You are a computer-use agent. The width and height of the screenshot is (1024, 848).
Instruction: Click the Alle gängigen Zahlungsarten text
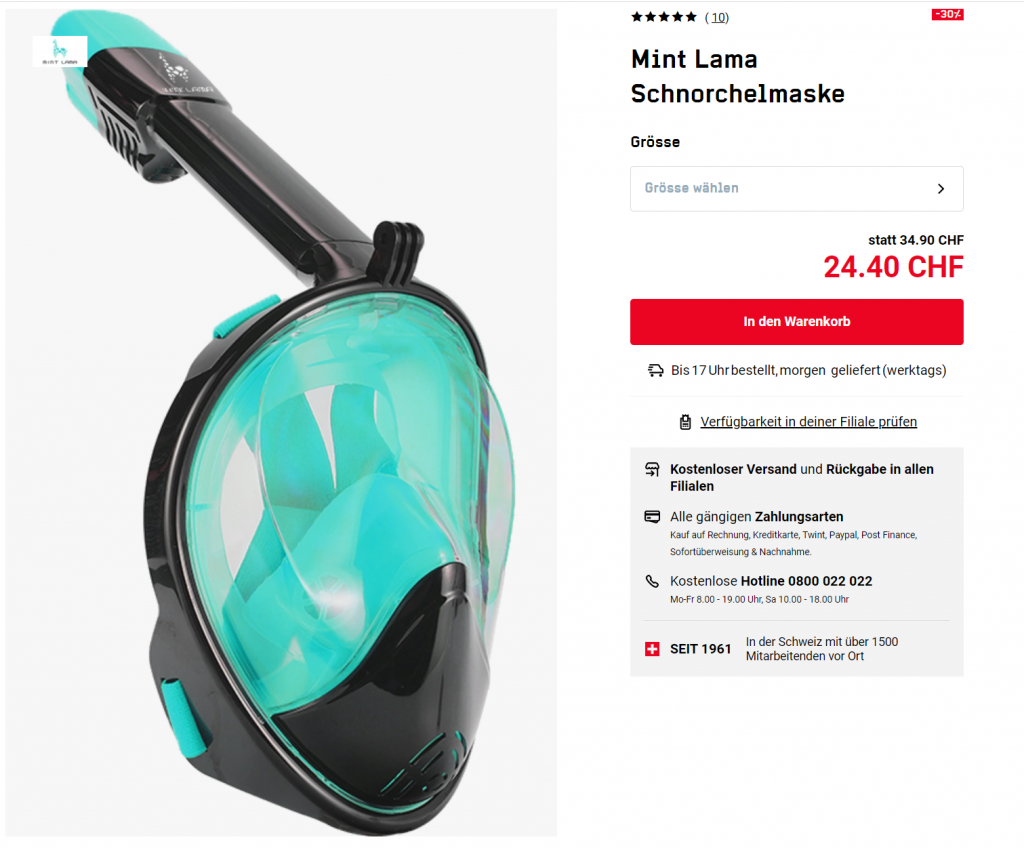tap(757, 517)
